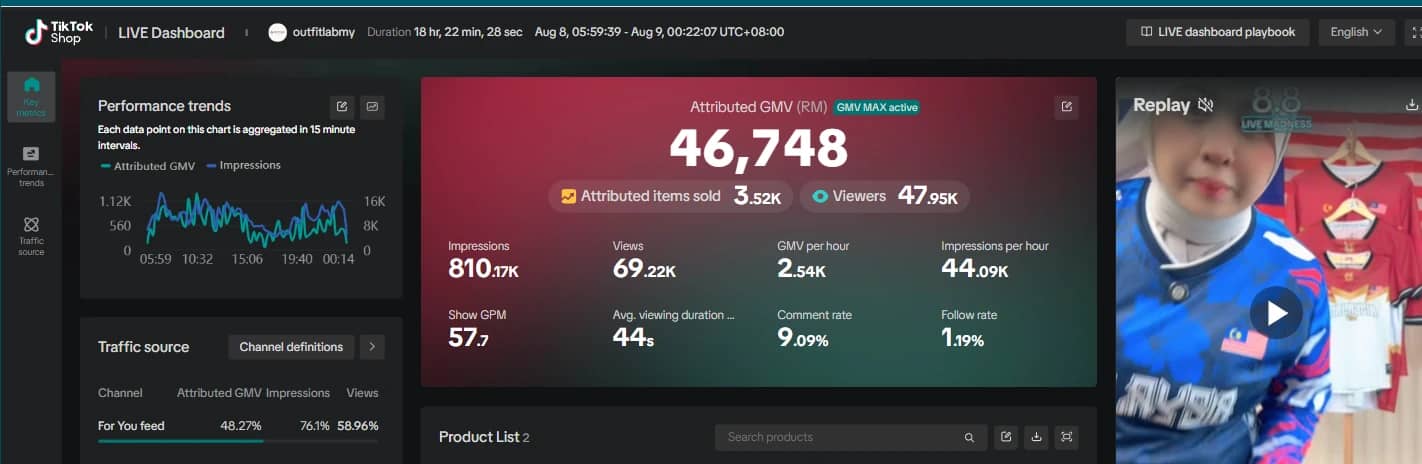Click the fullscreen icon in the header

(1414, 32)
